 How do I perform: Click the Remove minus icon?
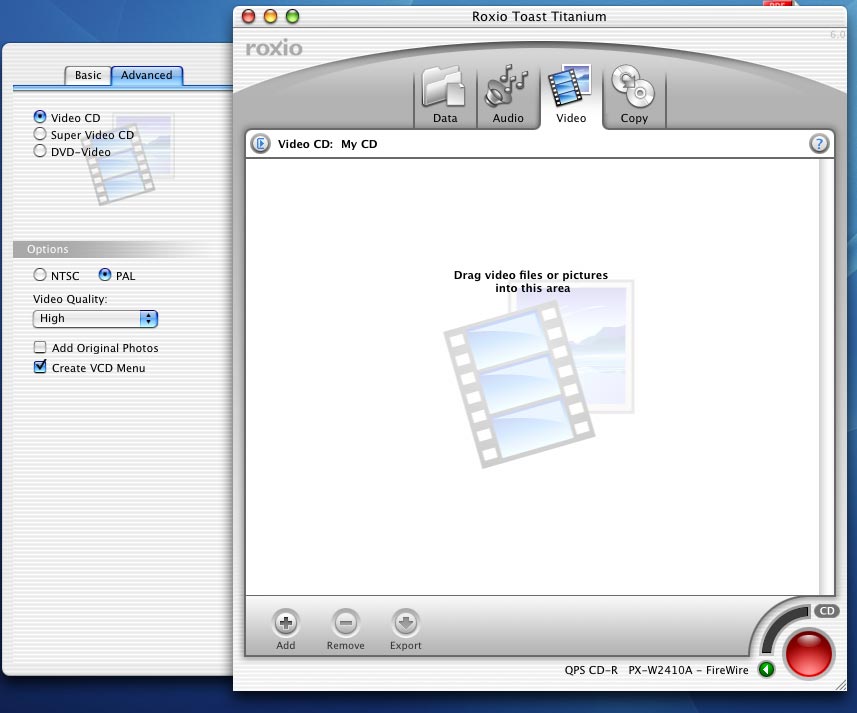(345, 623)
